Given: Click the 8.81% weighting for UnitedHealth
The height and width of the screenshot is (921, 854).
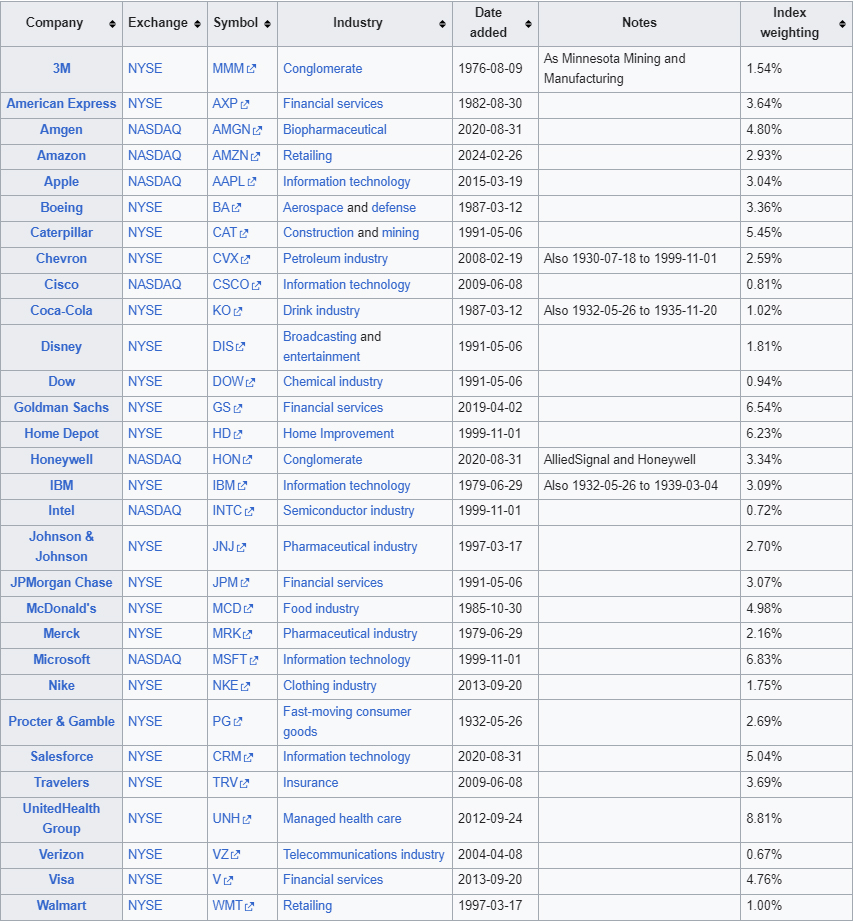Looking at the screenshot, I should click(x=764, y=819).
